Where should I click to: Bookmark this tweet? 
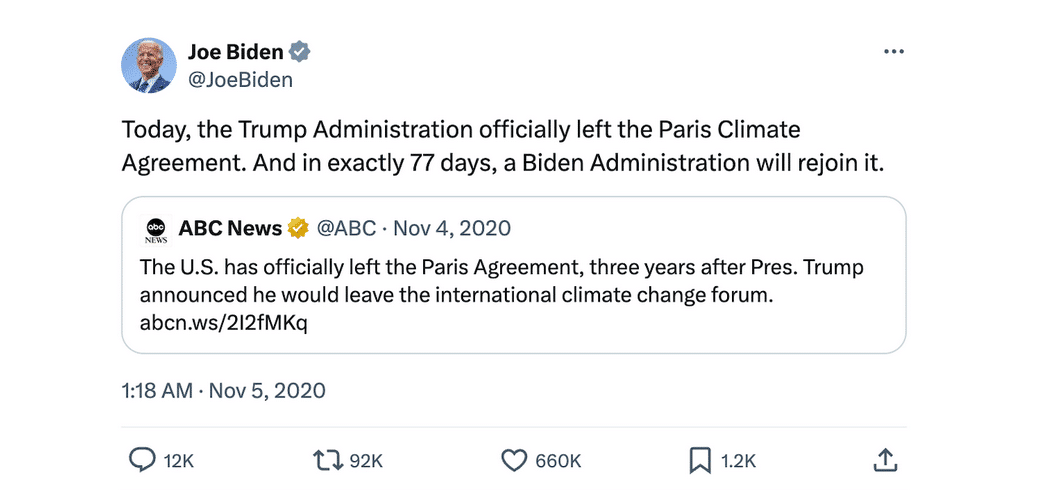700,460
